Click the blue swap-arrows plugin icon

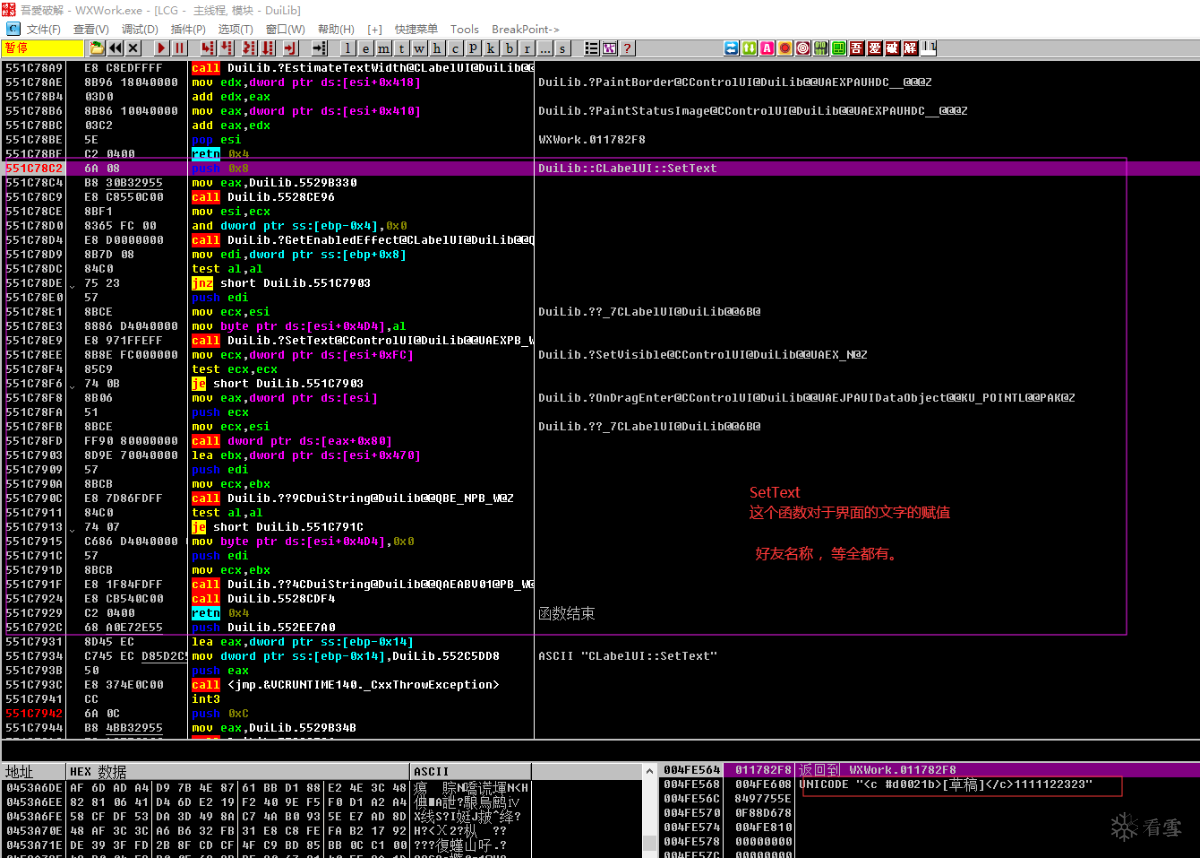pos(732,47)
